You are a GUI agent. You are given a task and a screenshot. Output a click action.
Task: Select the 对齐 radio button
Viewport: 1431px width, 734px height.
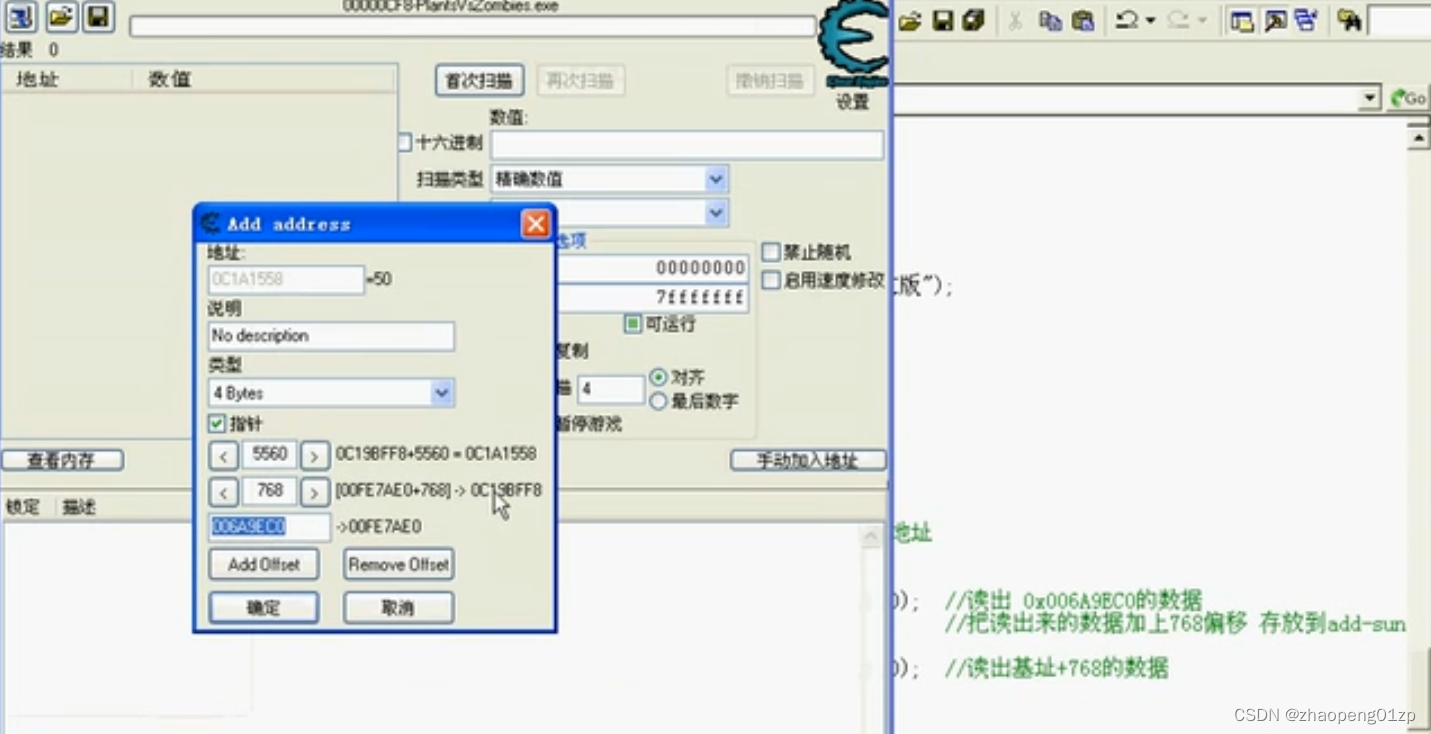658,378
